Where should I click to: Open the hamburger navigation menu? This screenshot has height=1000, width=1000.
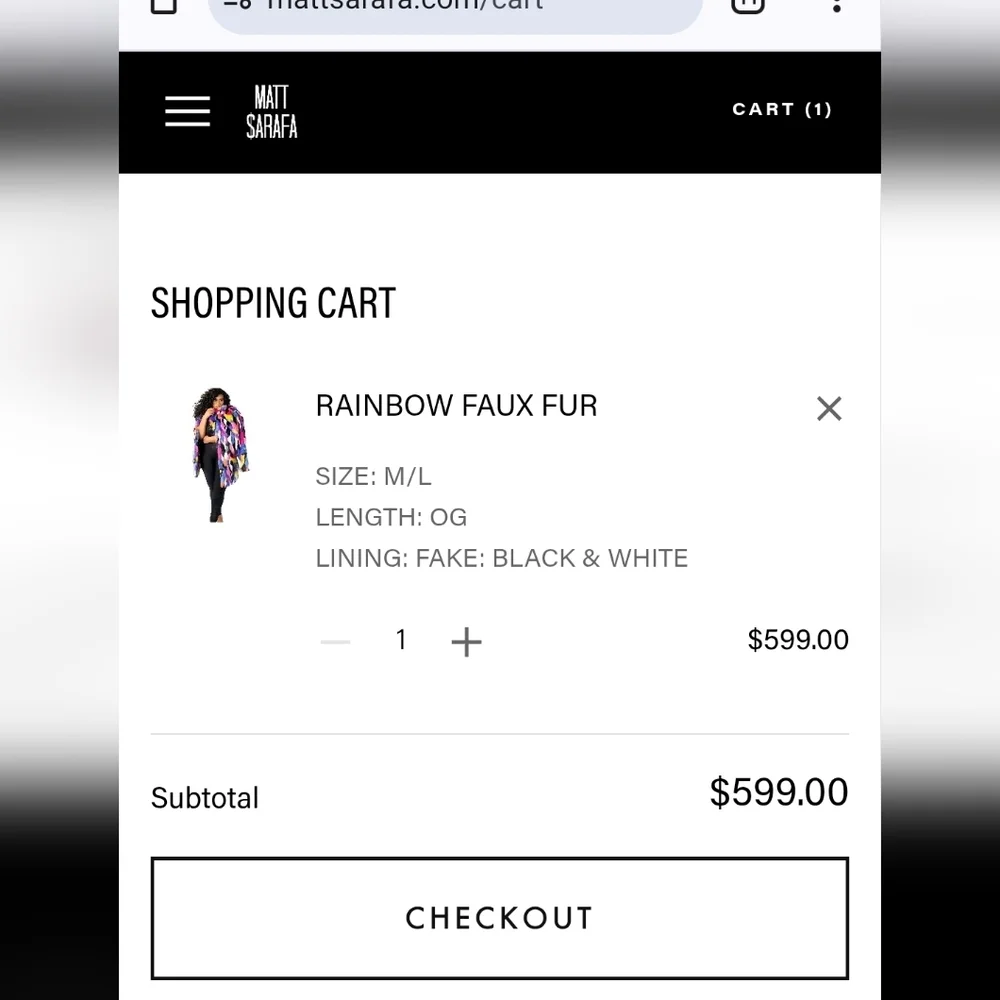point(188,111)
